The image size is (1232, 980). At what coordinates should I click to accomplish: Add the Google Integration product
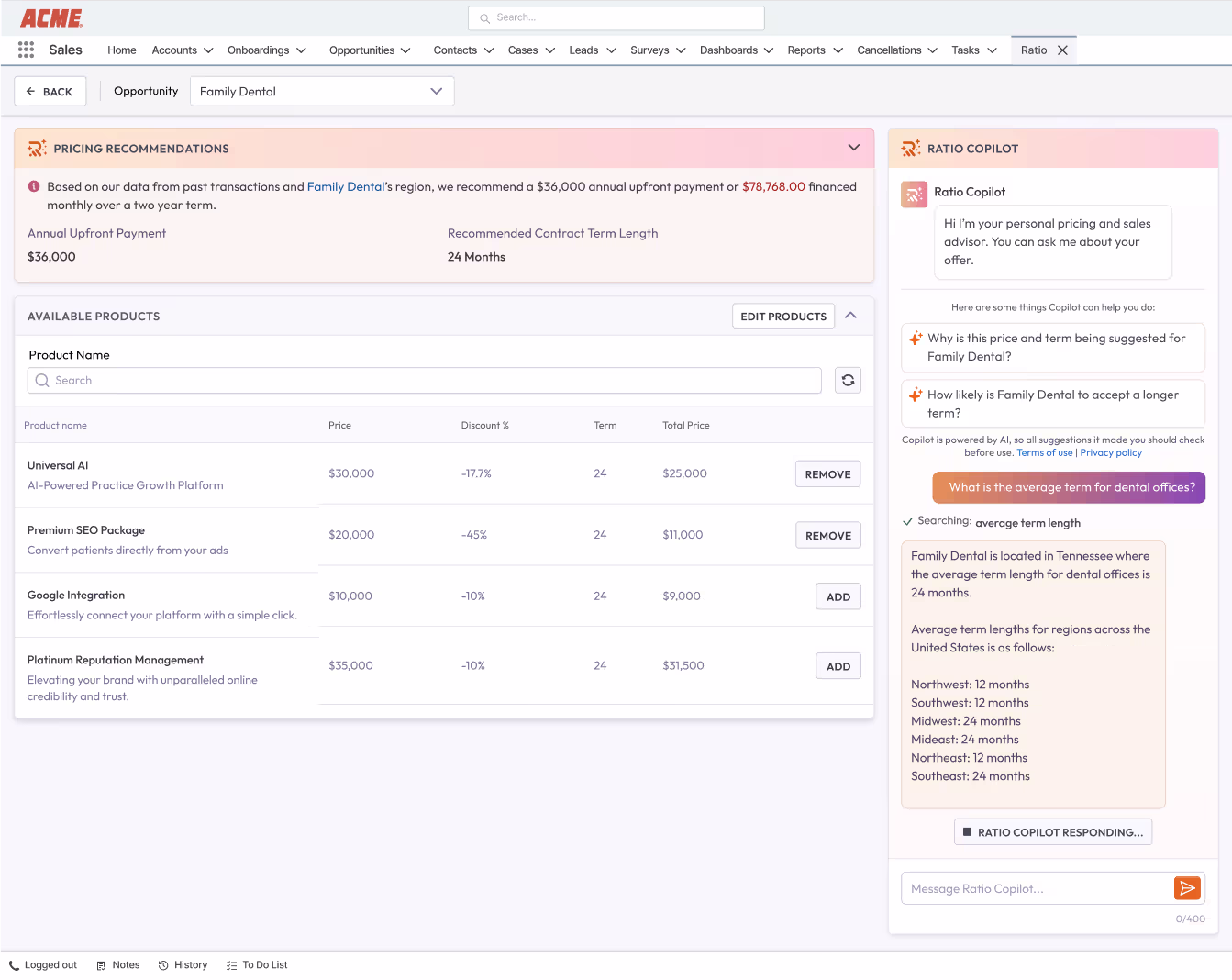click(x=838, y=596)
